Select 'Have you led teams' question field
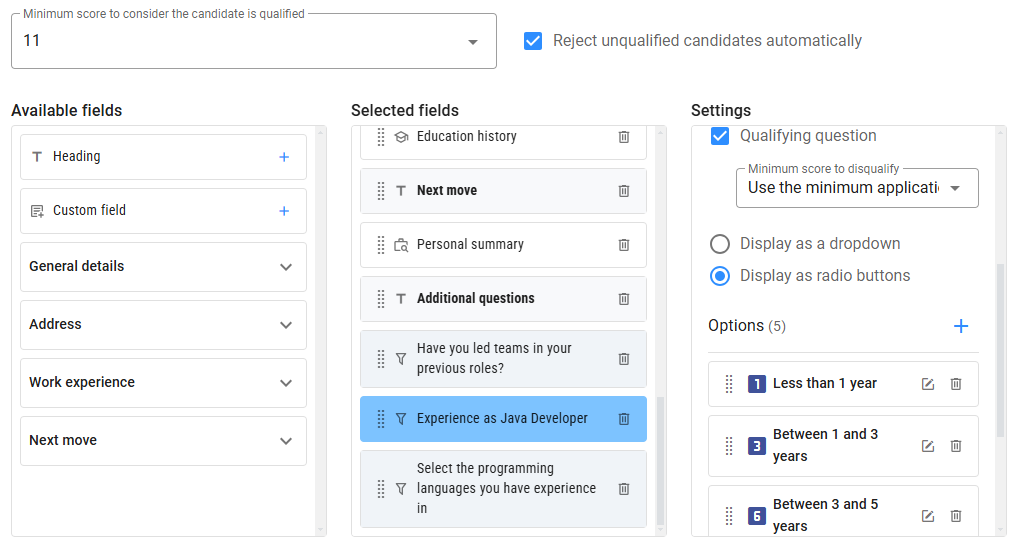 (495, 359)
